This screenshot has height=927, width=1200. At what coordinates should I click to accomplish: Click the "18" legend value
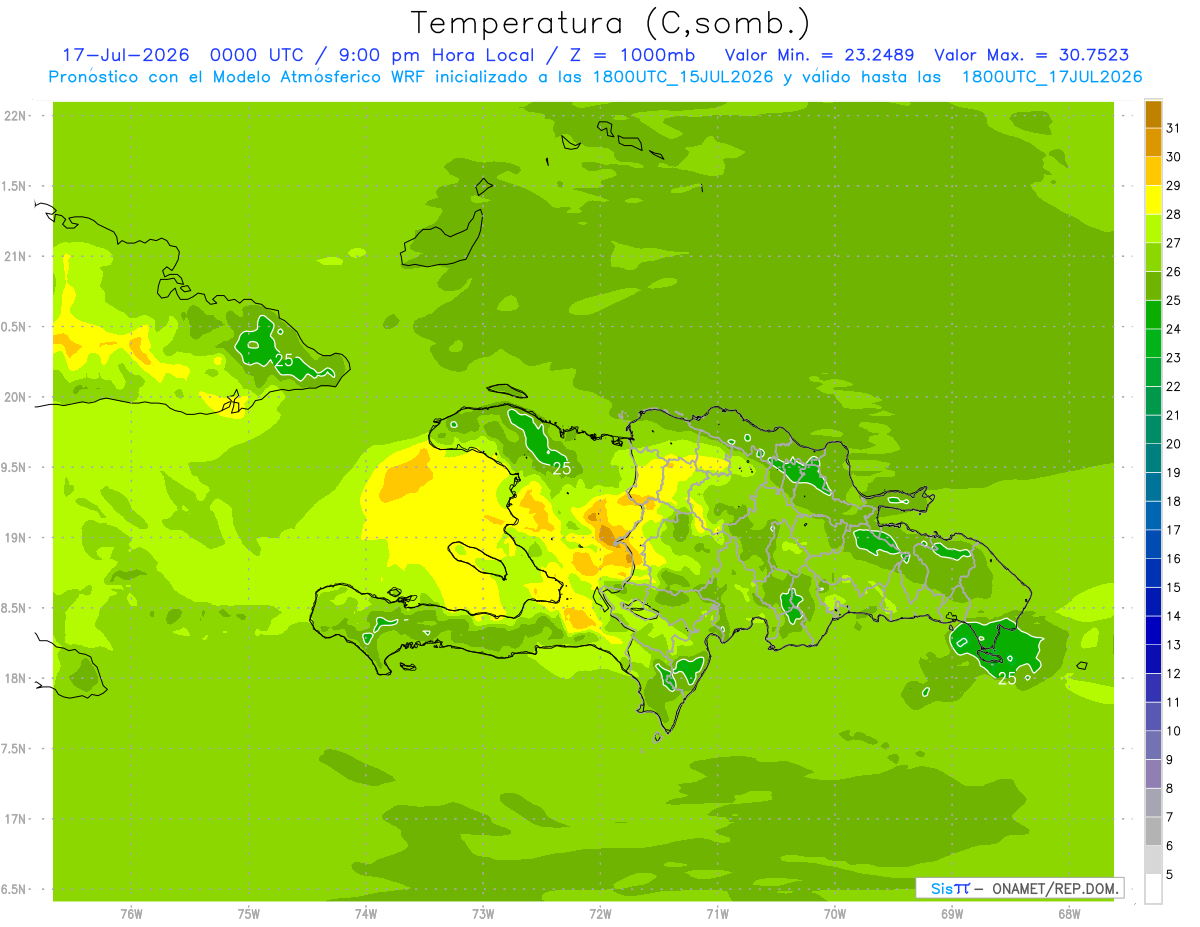pyautogui.click(x=1173, y=502)
